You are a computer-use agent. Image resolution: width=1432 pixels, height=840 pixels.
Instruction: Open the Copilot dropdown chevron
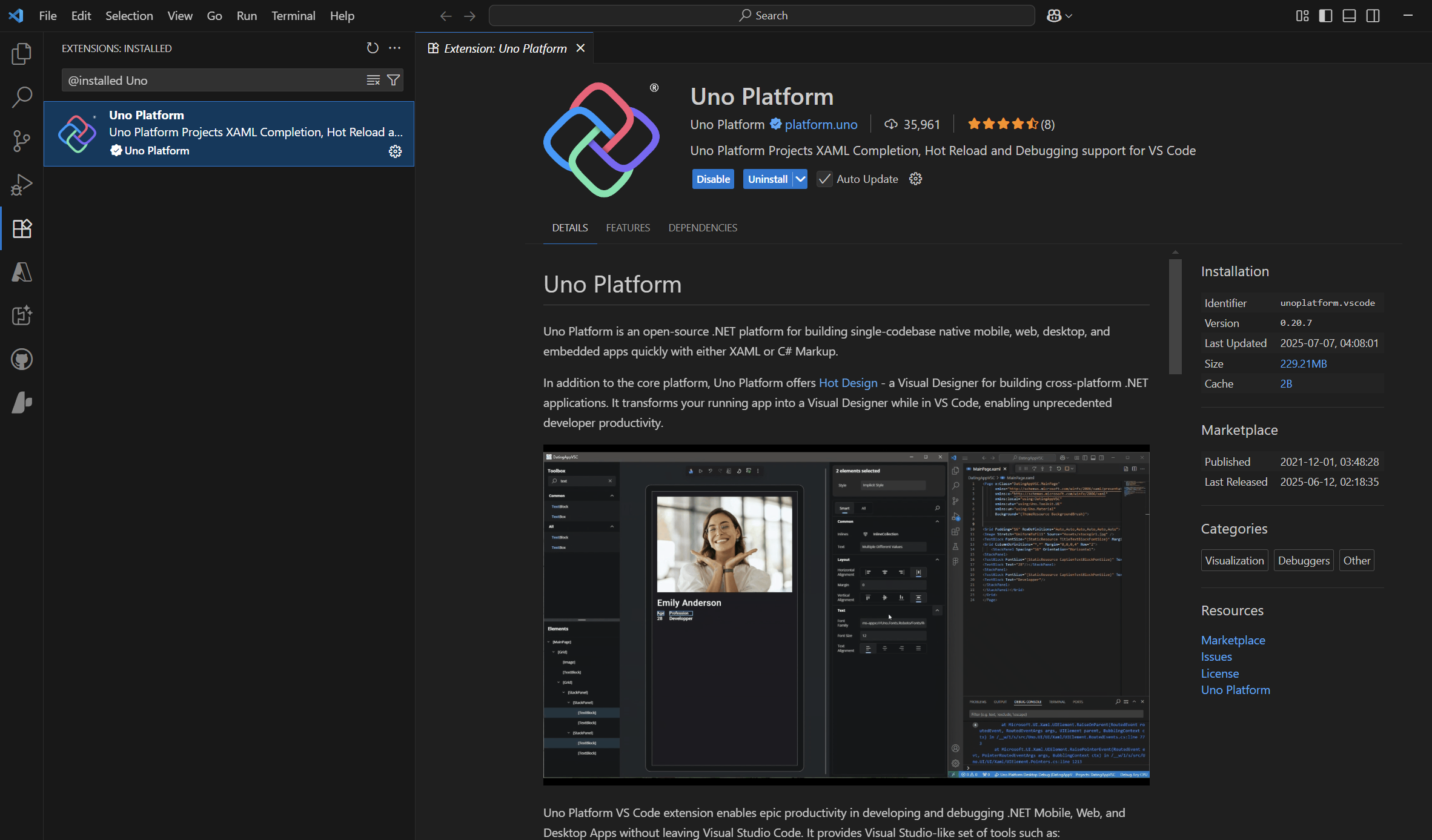(1069, 16)
